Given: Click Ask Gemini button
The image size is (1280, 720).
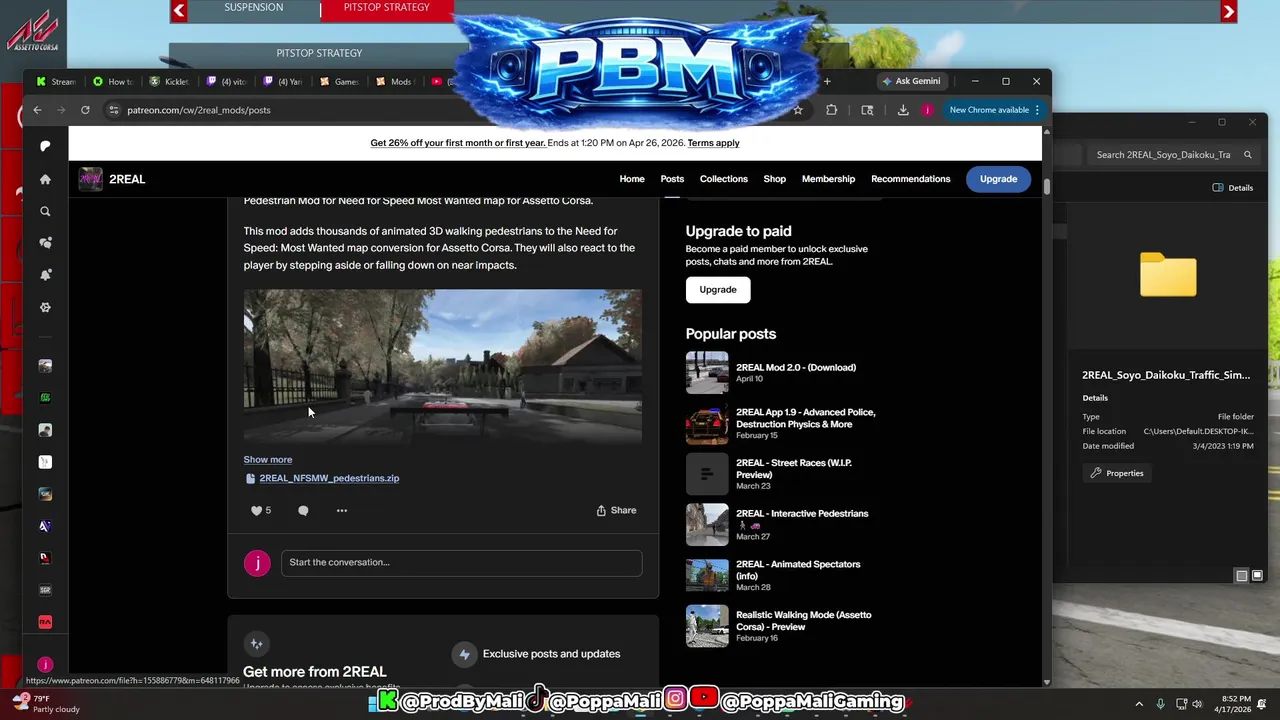Looking at the screenshot, I should point(911,81).
